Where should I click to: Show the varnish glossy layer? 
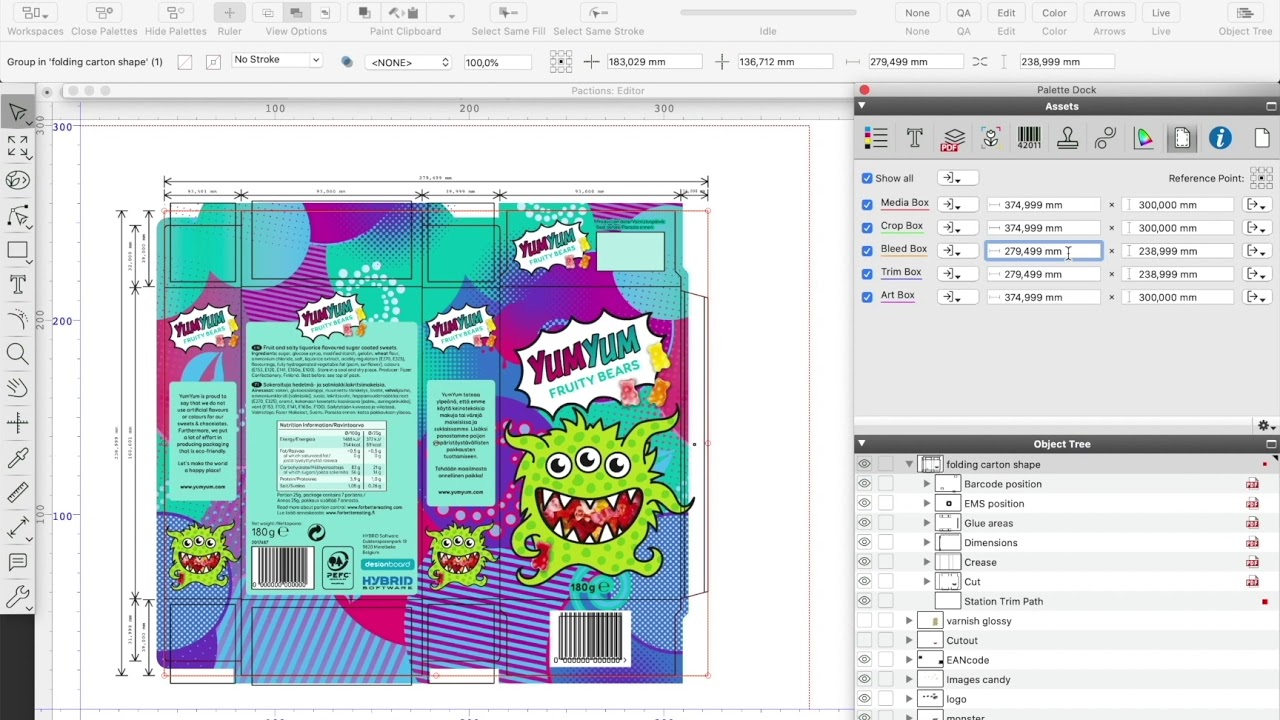(x=864, y=621)
